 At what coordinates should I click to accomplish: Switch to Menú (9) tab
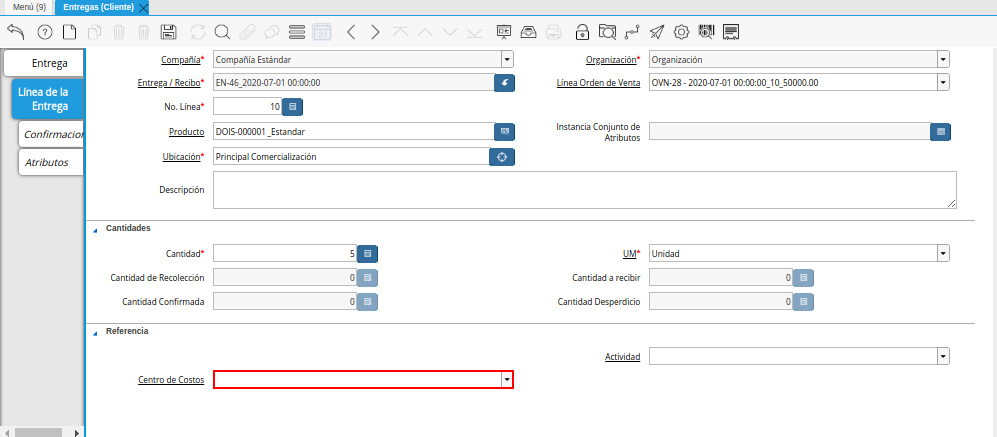tap(29, 7)
